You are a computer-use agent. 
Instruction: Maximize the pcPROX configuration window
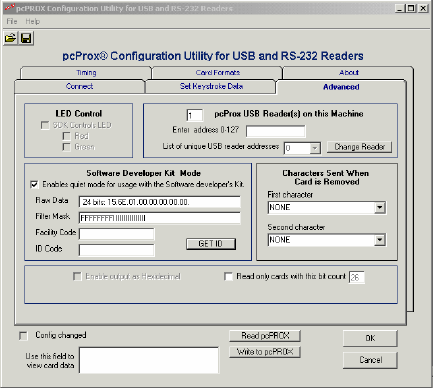pyautogui.click(x=412, y=8)
